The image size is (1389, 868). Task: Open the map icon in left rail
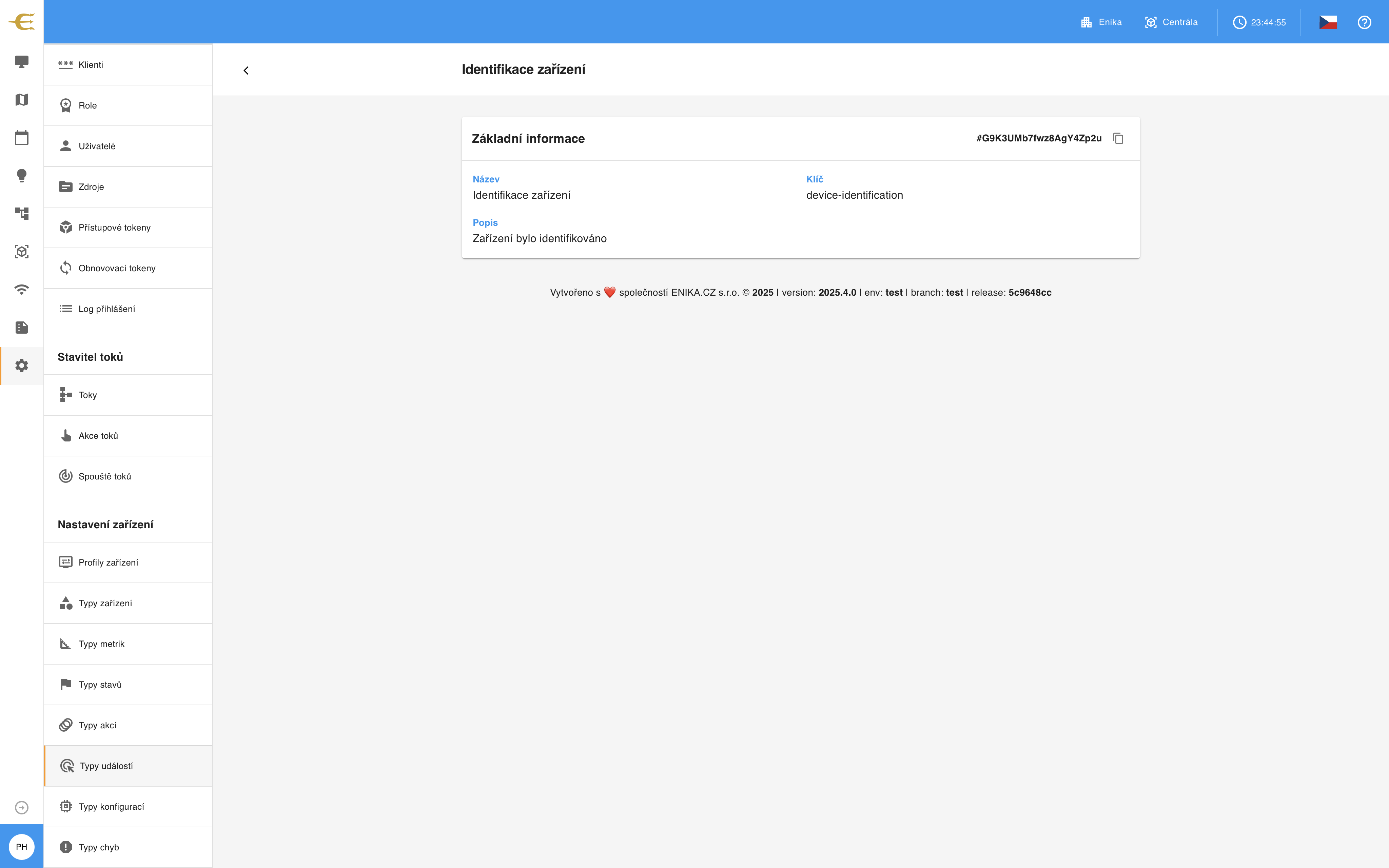pyautogui.click(x=22, y=99)
